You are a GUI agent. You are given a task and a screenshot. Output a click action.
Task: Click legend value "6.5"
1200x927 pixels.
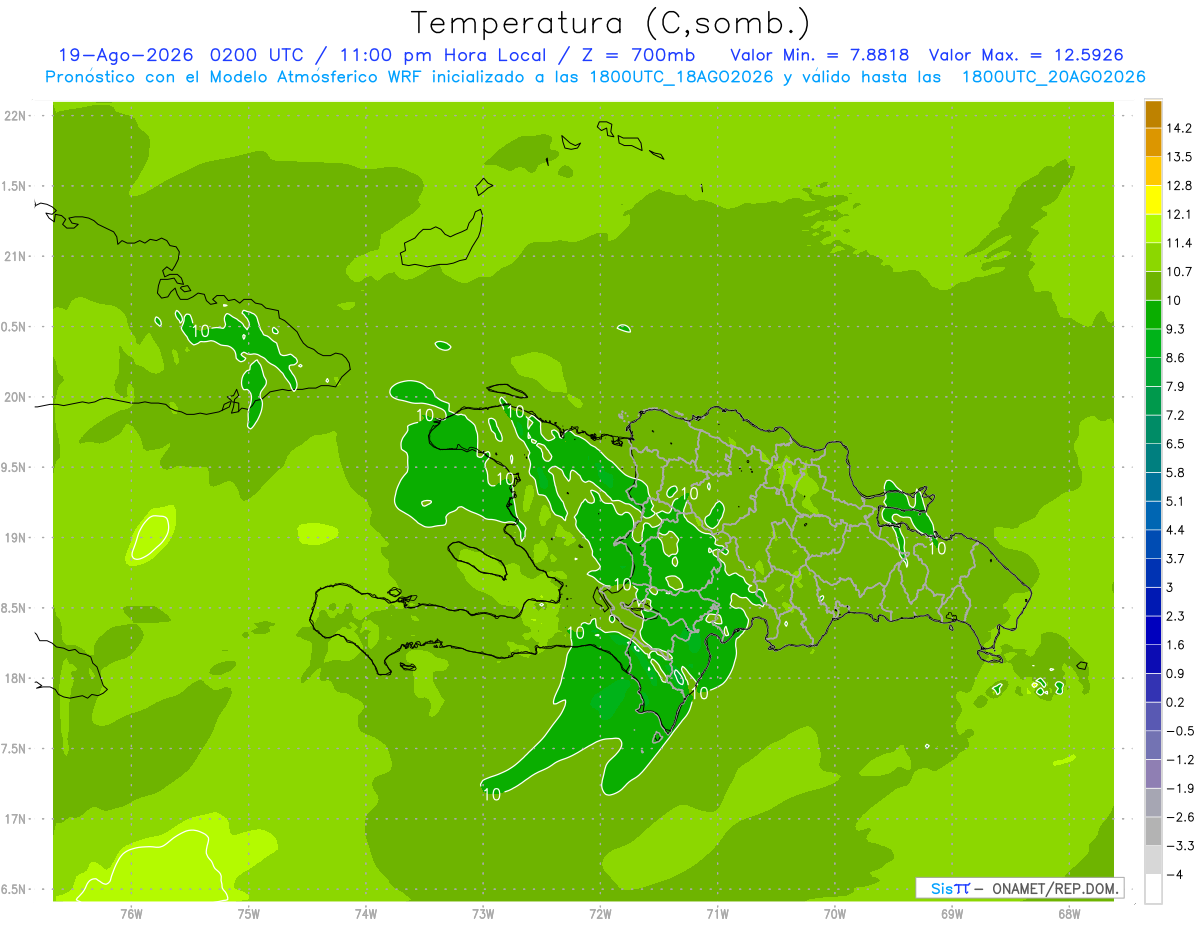click(x=1175, y=444)
